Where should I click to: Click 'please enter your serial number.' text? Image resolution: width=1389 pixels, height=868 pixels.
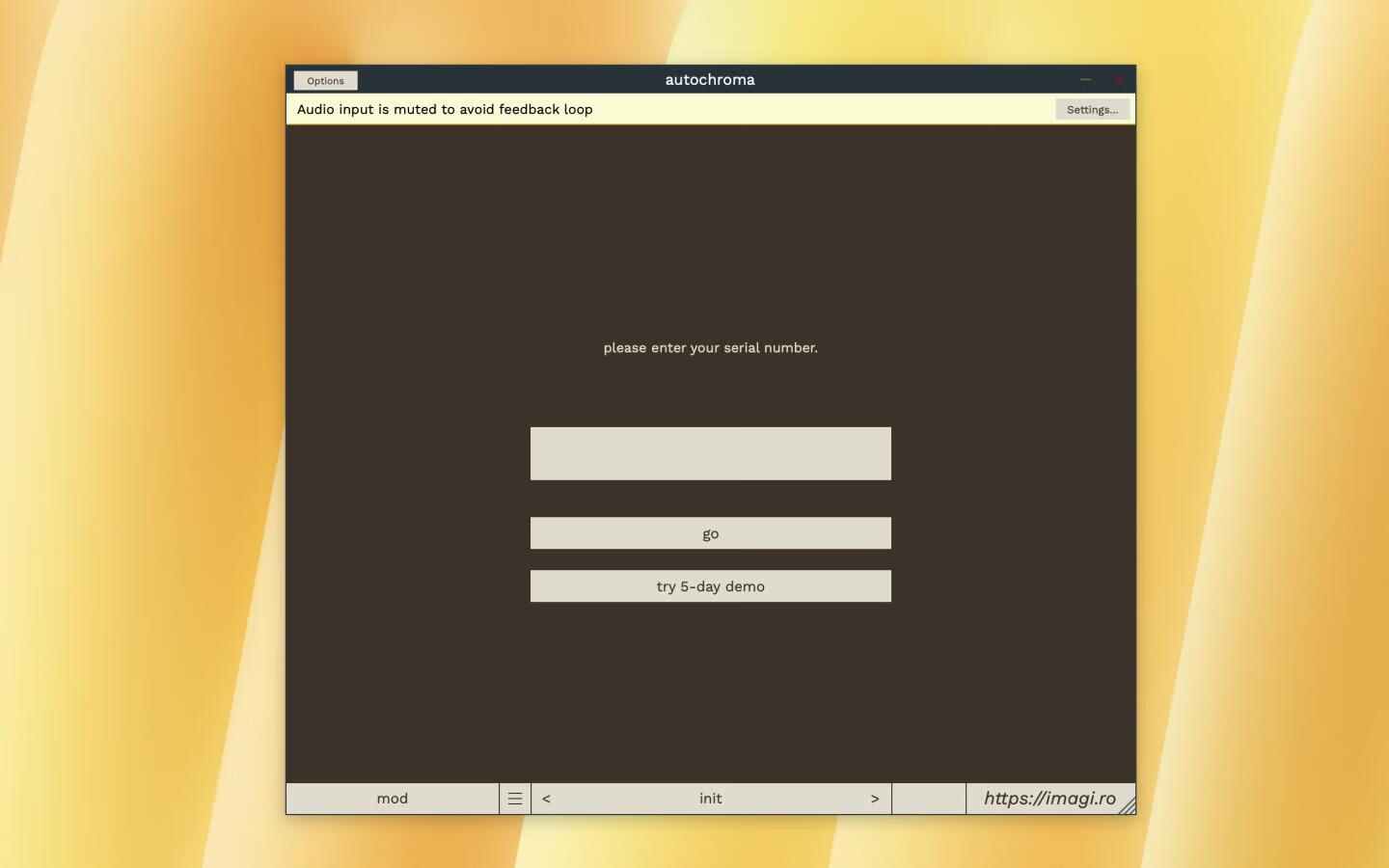(711, 348)
